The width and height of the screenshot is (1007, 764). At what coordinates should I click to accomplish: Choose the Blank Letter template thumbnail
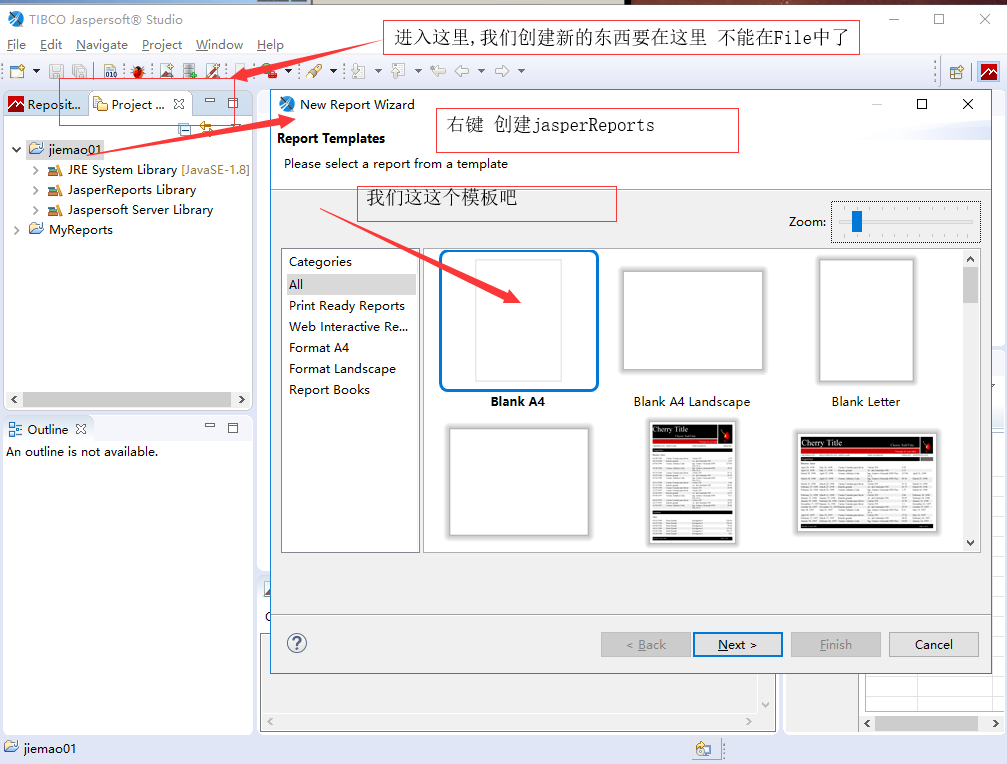866,320
